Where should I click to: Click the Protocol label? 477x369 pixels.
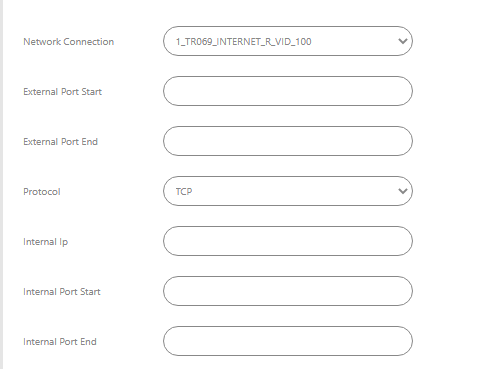(42, 192)
